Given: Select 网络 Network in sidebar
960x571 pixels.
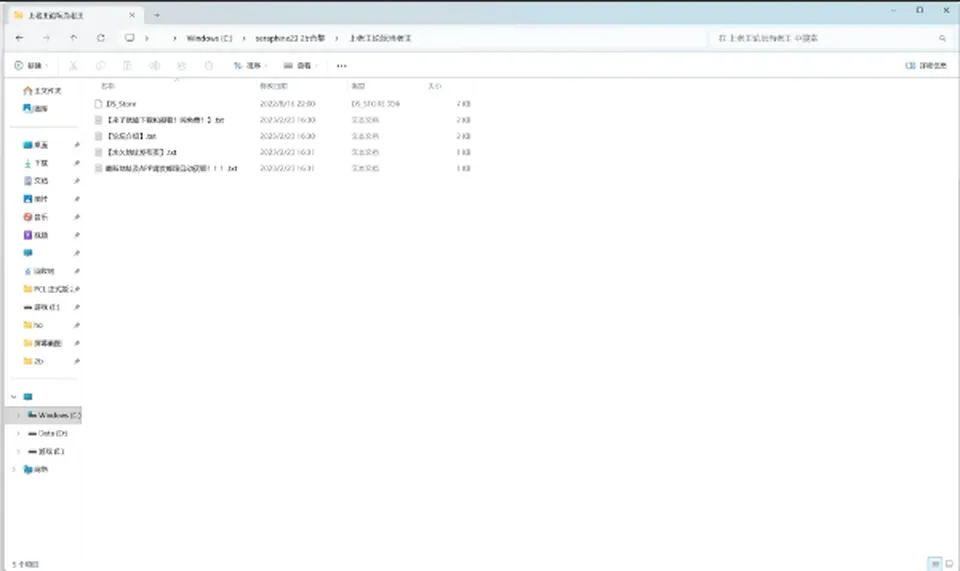Looking at the screenshot, I should coord(36,469).
